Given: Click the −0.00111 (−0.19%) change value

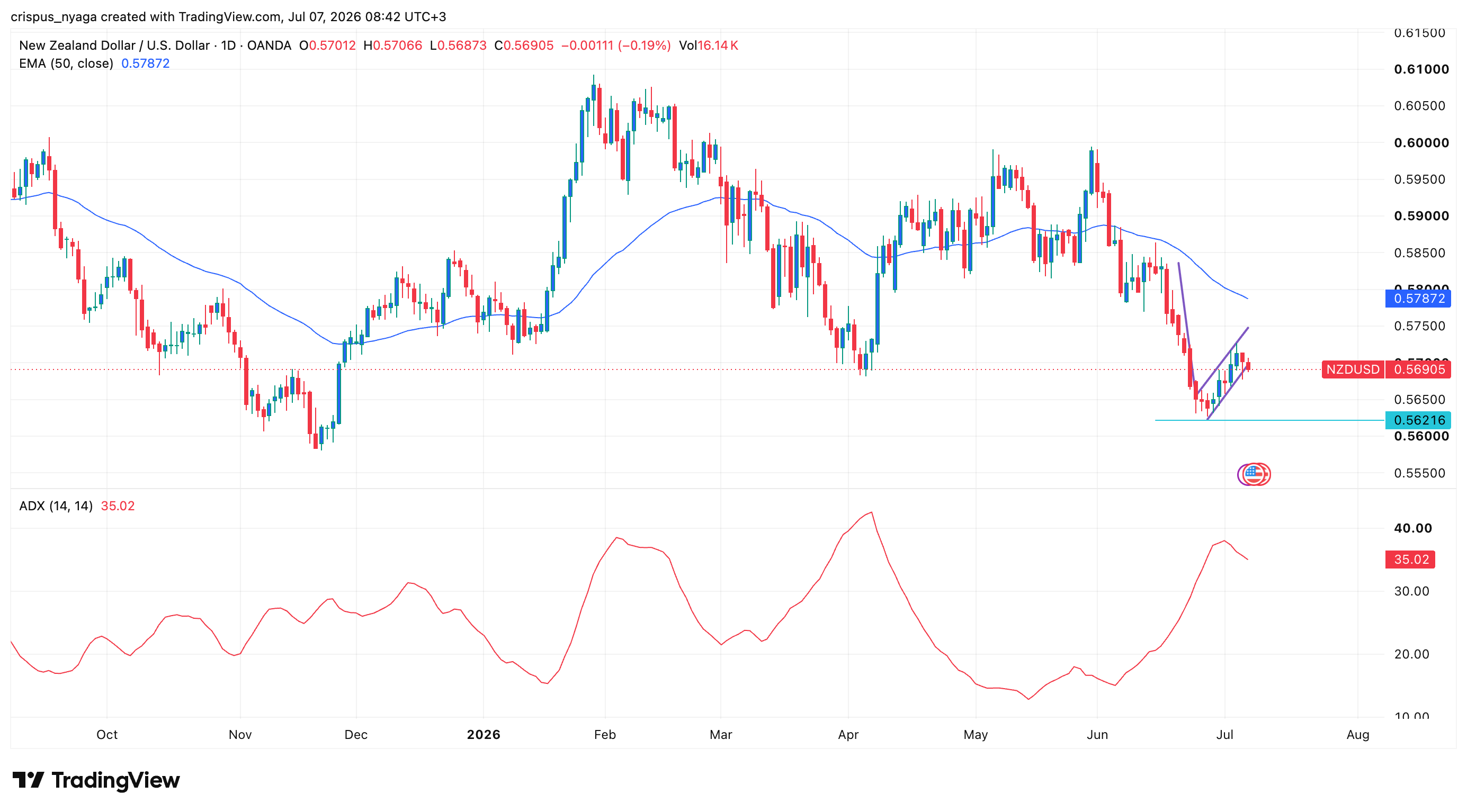Looking at the screenshot, I should [x=616, y=45].
